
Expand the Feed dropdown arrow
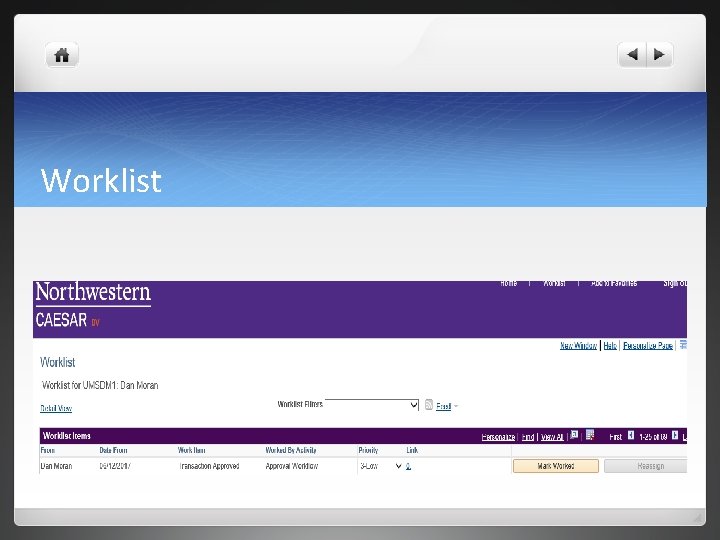[456, 406]
